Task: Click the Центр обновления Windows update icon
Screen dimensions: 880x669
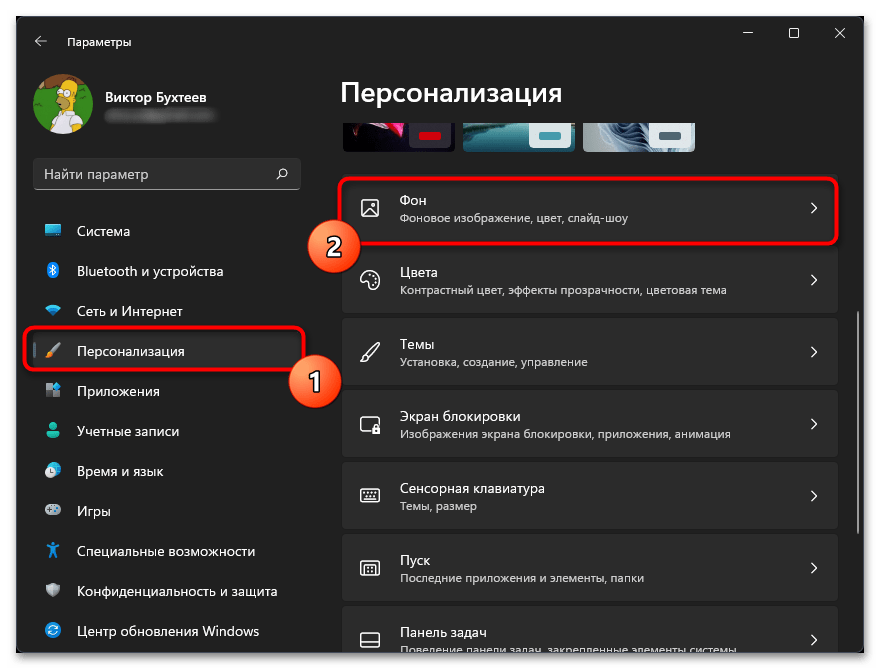Action: point(53,631)
